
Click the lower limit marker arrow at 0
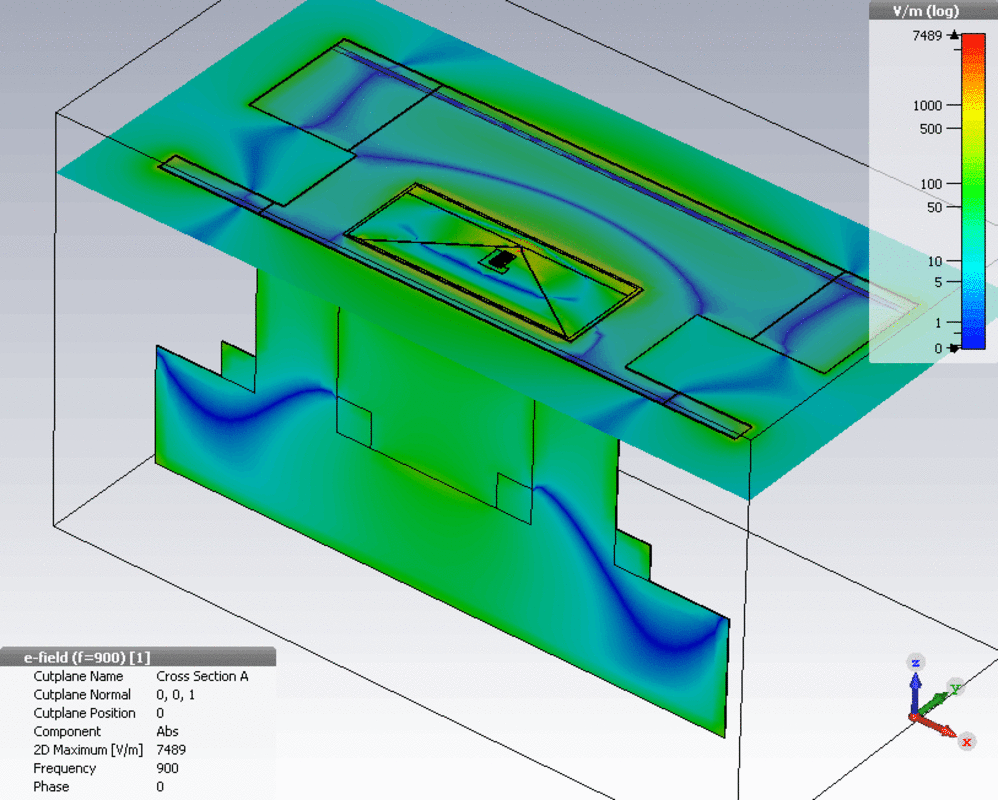(x=954, y=348)
